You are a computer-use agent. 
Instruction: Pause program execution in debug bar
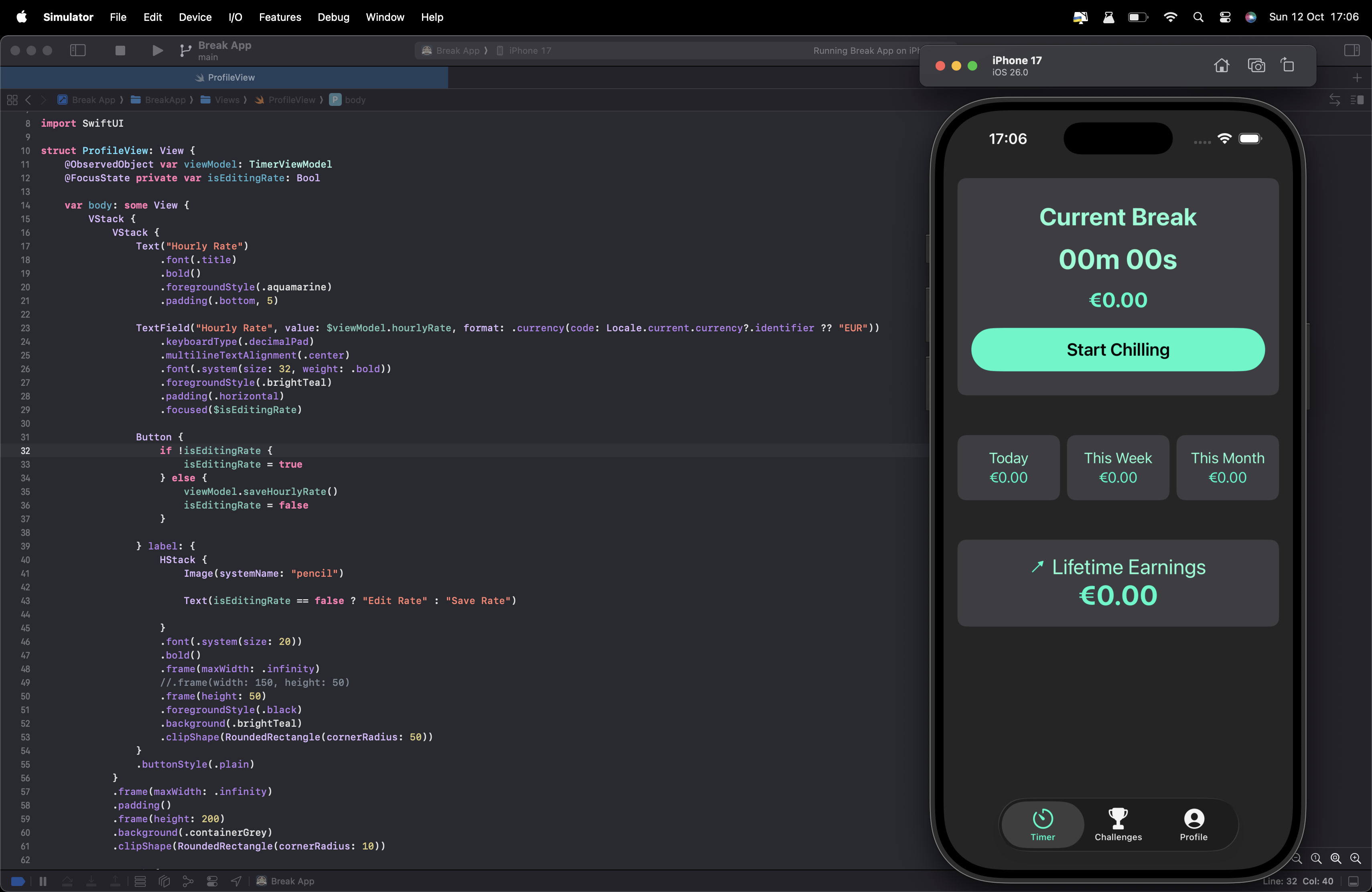coord(43,881)
